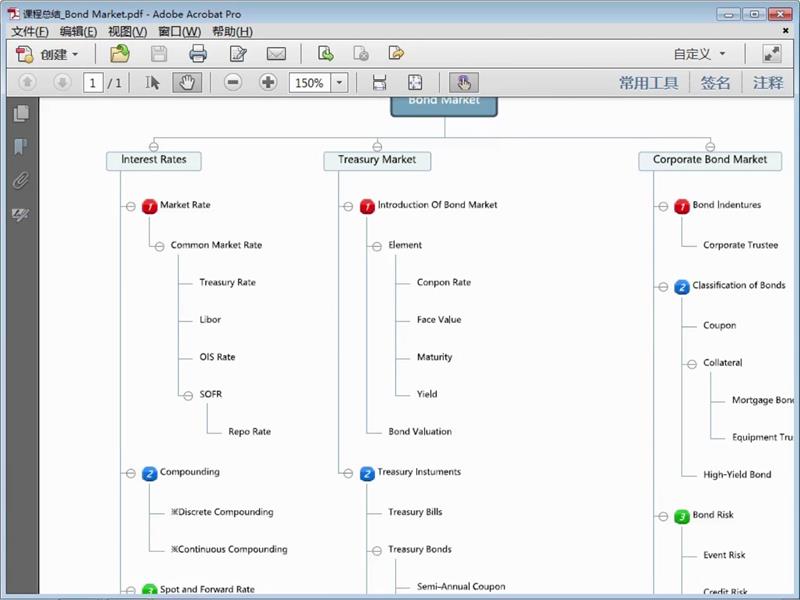800x600 pixels.
Task: Click the Print icon in toolbar
Action: point(198,54)
